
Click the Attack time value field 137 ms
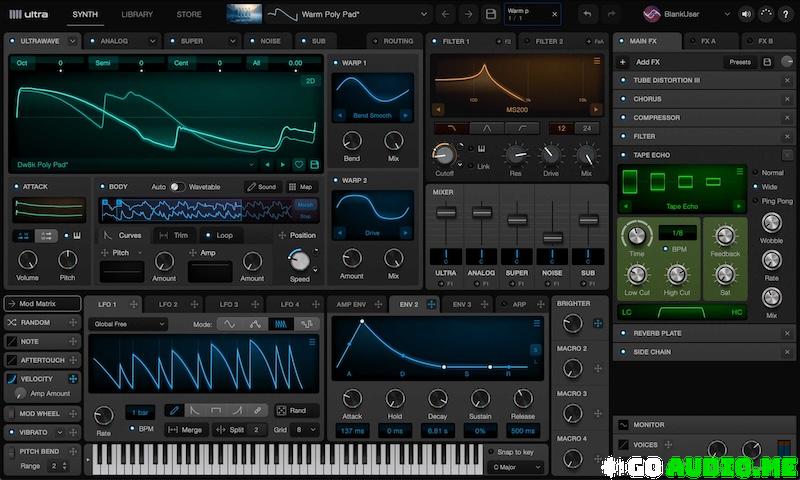click(352, 430)
